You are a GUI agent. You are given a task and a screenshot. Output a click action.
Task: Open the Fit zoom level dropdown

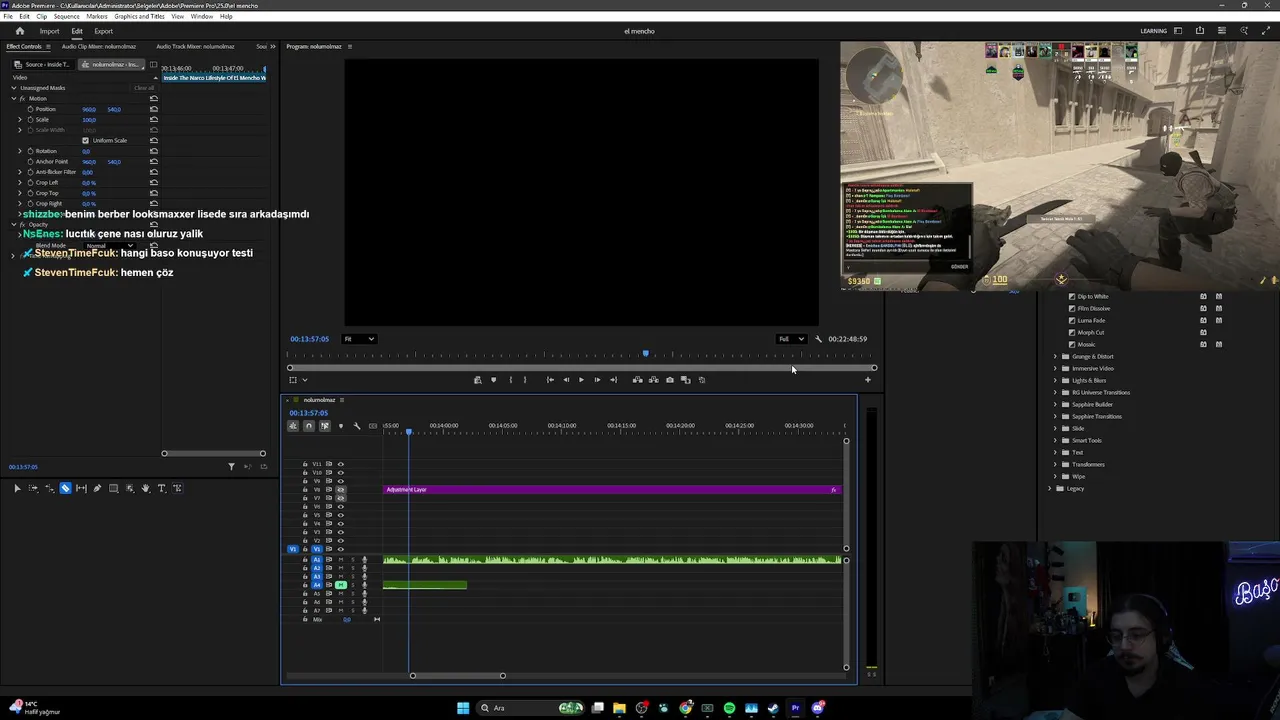pos(359,339)
